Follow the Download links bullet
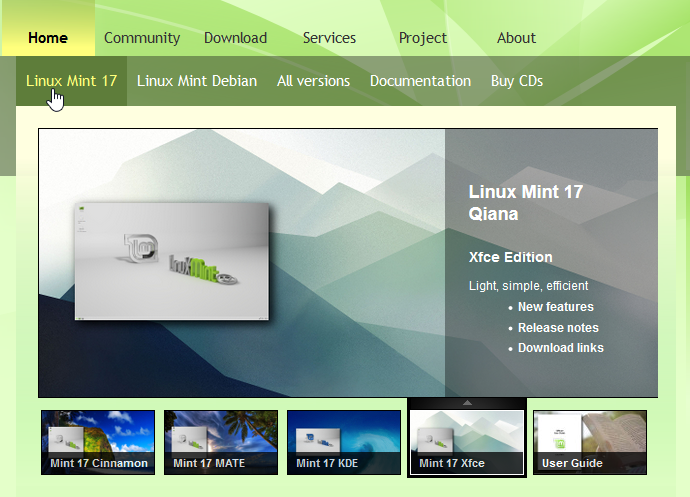690x497 pixels. click(560, 348)
